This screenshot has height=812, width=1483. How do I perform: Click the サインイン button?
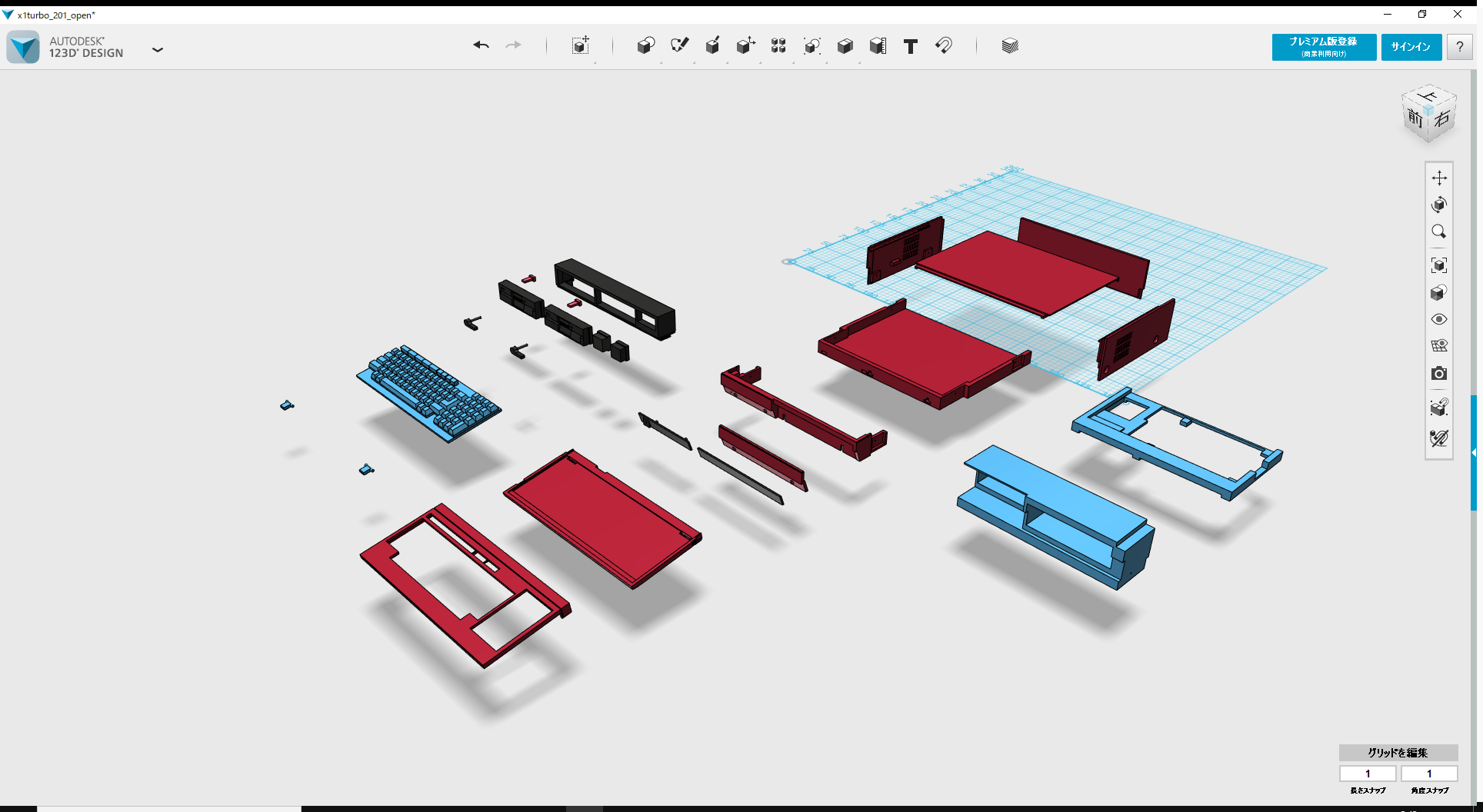(x=1411, y=47)
